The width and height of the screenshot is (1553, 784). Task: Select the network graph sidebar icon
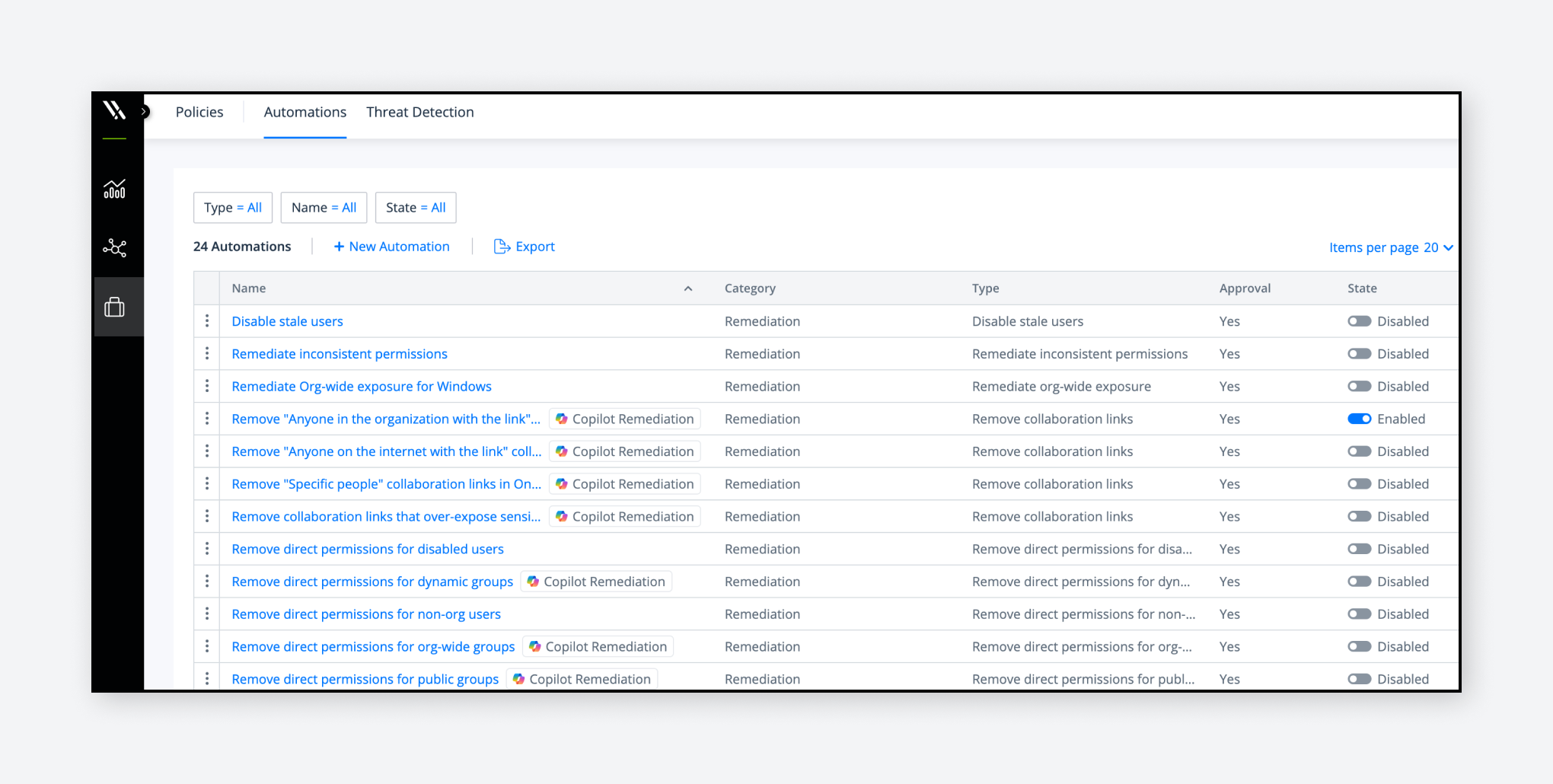pyautogui.click(x=116, y=247)
